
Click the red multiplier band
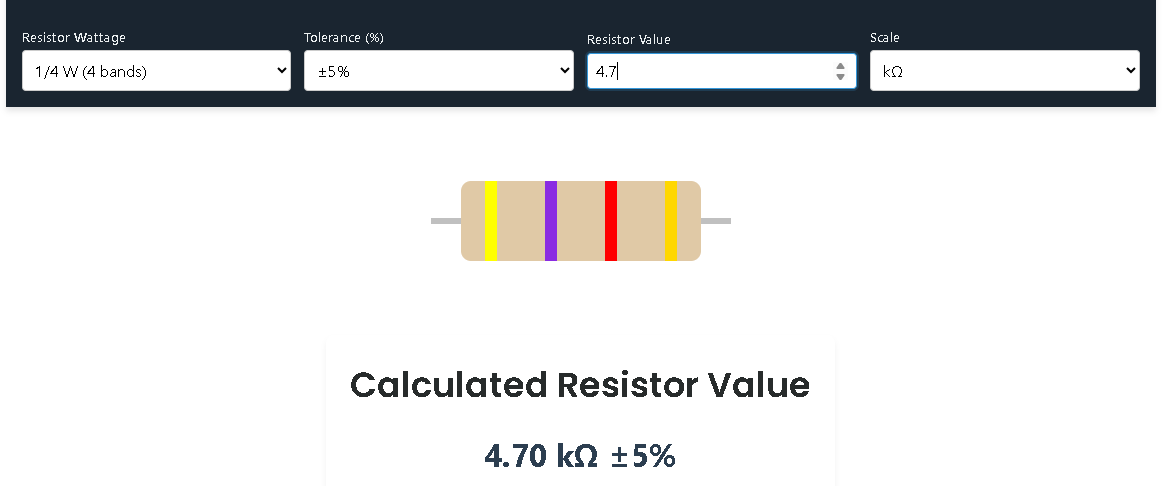[611, 221]
